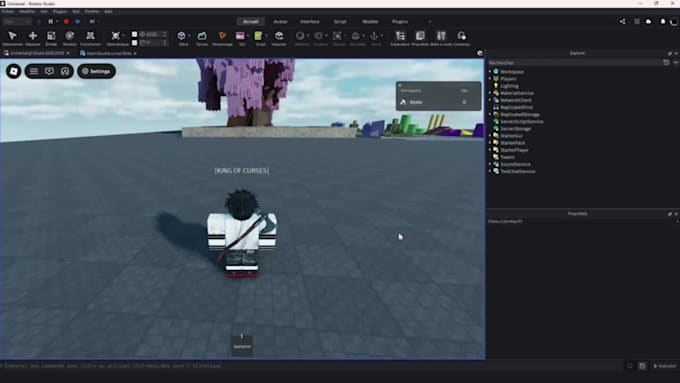Click the Exécuter button in command bar
680x383 pixels.
point(665,366)
